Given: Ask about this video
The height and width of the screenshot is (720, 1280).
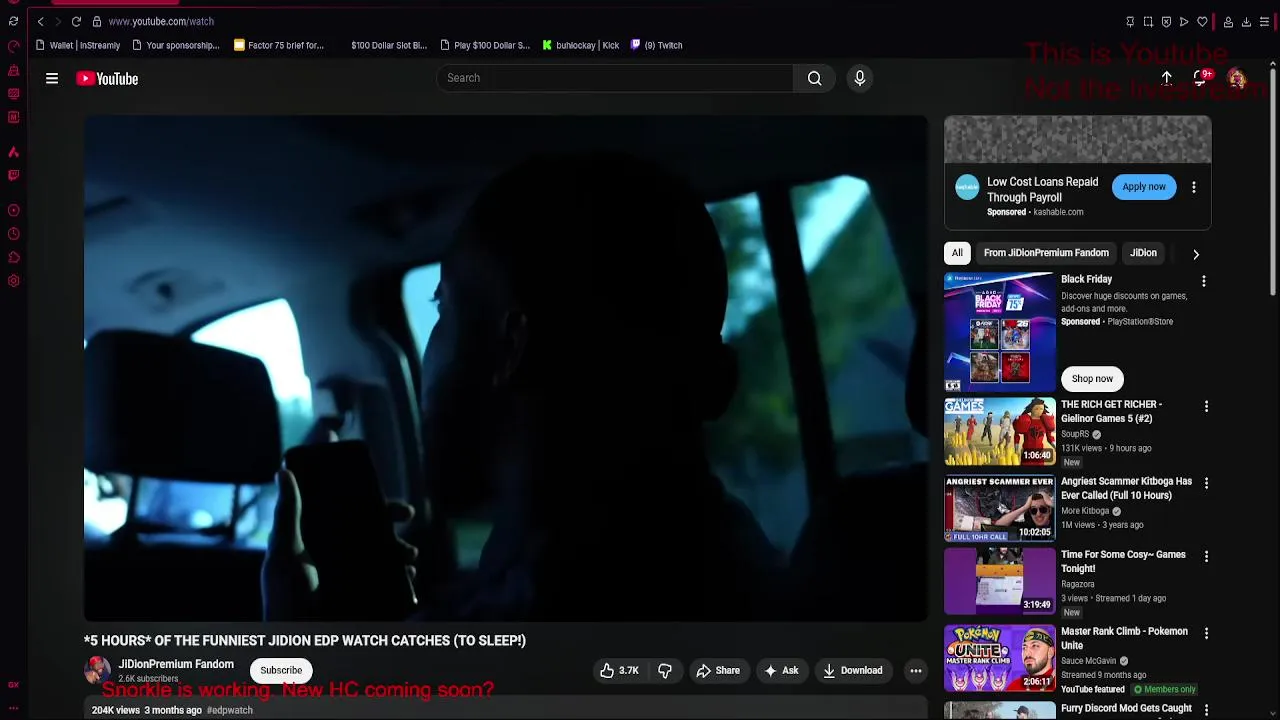Looking at the screenshot, I should pyautogui.click(x=781, y=671).
